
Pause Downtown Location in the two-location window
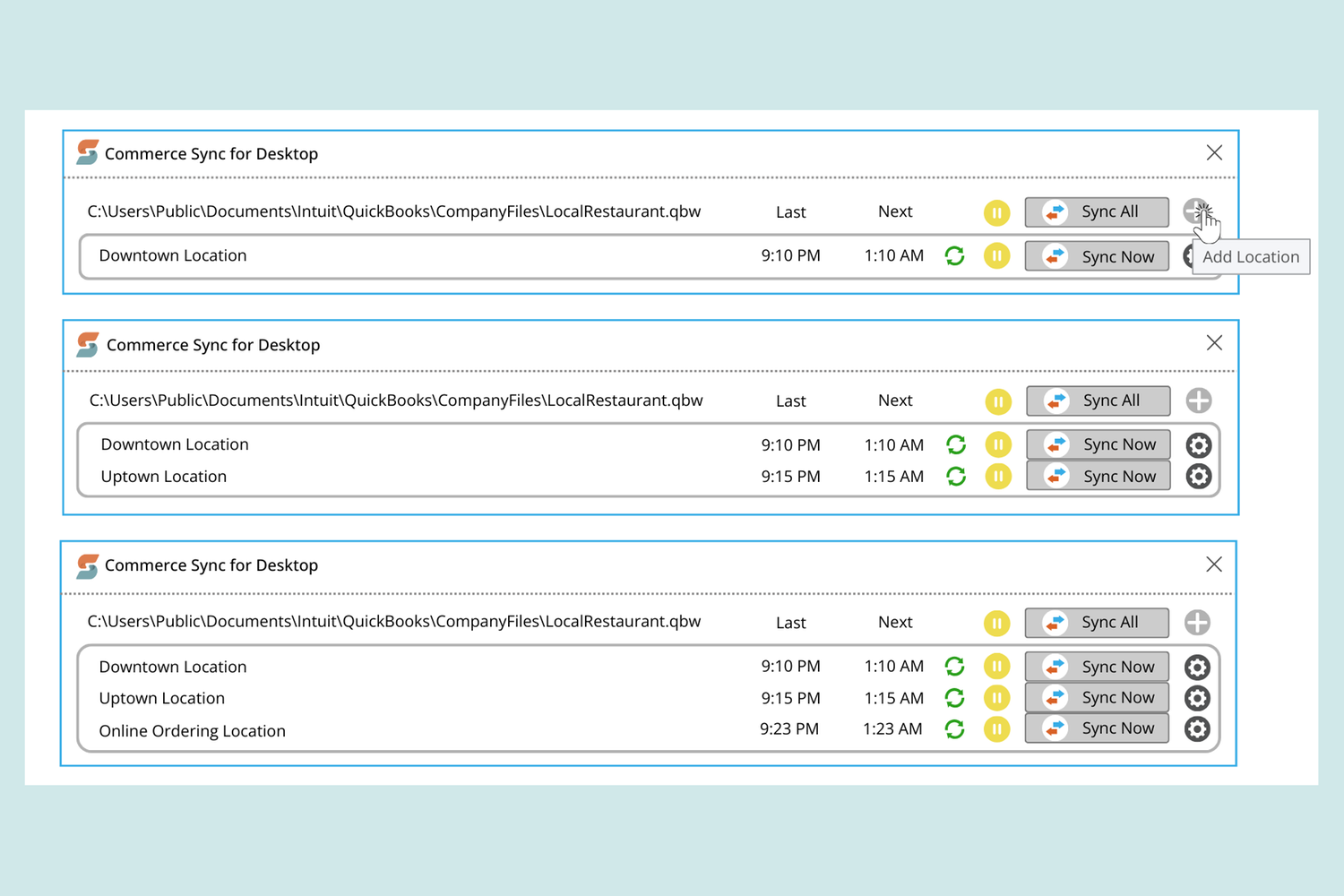click(x=998, y=444)
